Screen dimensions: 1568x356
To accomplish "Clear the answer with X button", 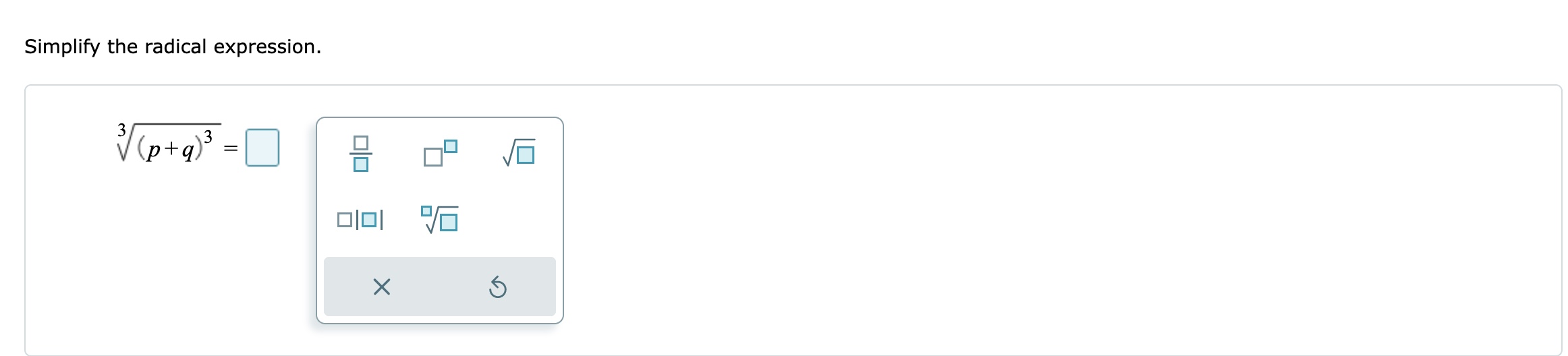I will (381, 287).
